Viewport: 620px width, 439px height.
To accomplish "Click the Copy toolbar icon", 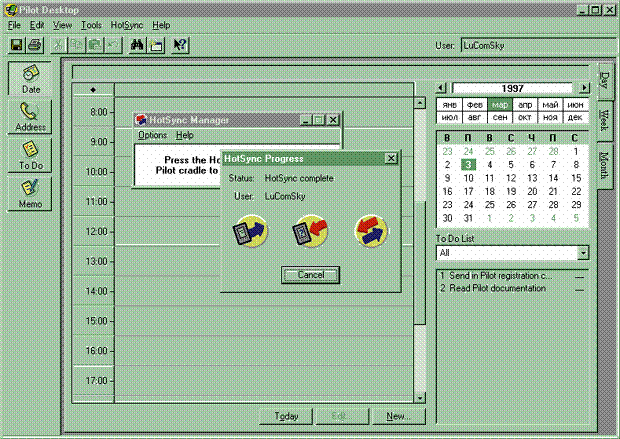I will 77,45.
